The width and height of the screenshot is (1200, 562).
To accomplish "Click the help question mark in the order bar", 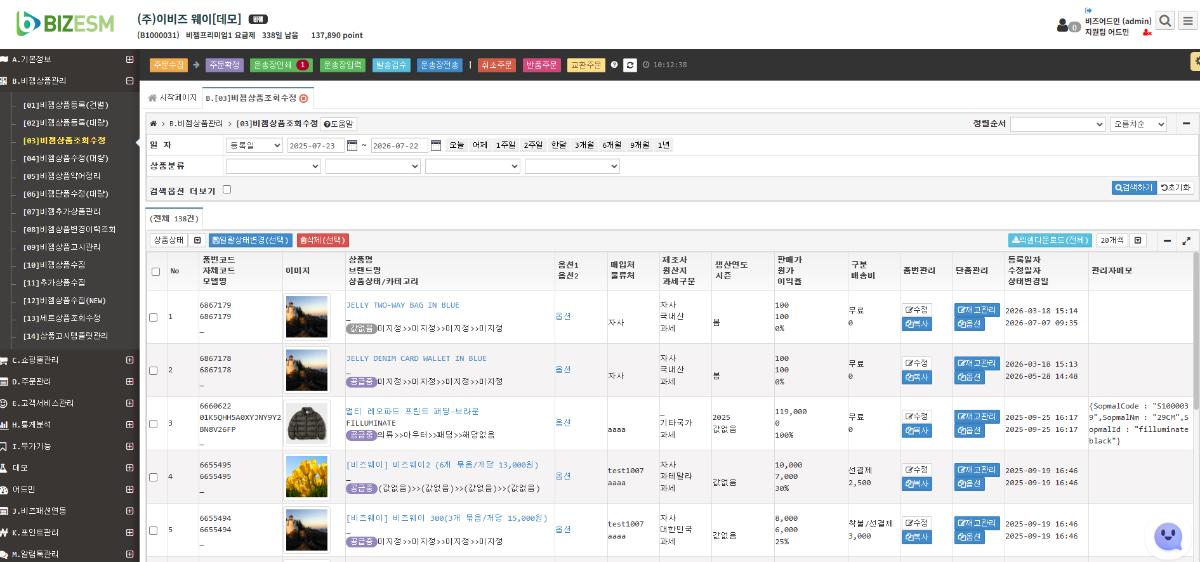I will click(x=614, y=65).
